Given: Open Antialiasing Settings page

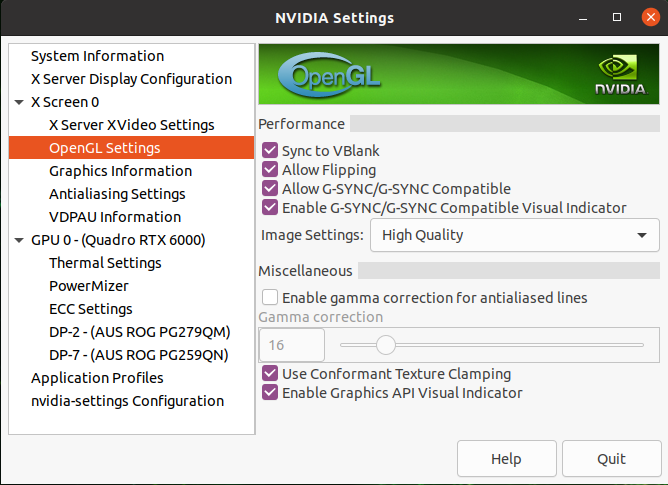Looking at the screenshot, I should 117,194.
